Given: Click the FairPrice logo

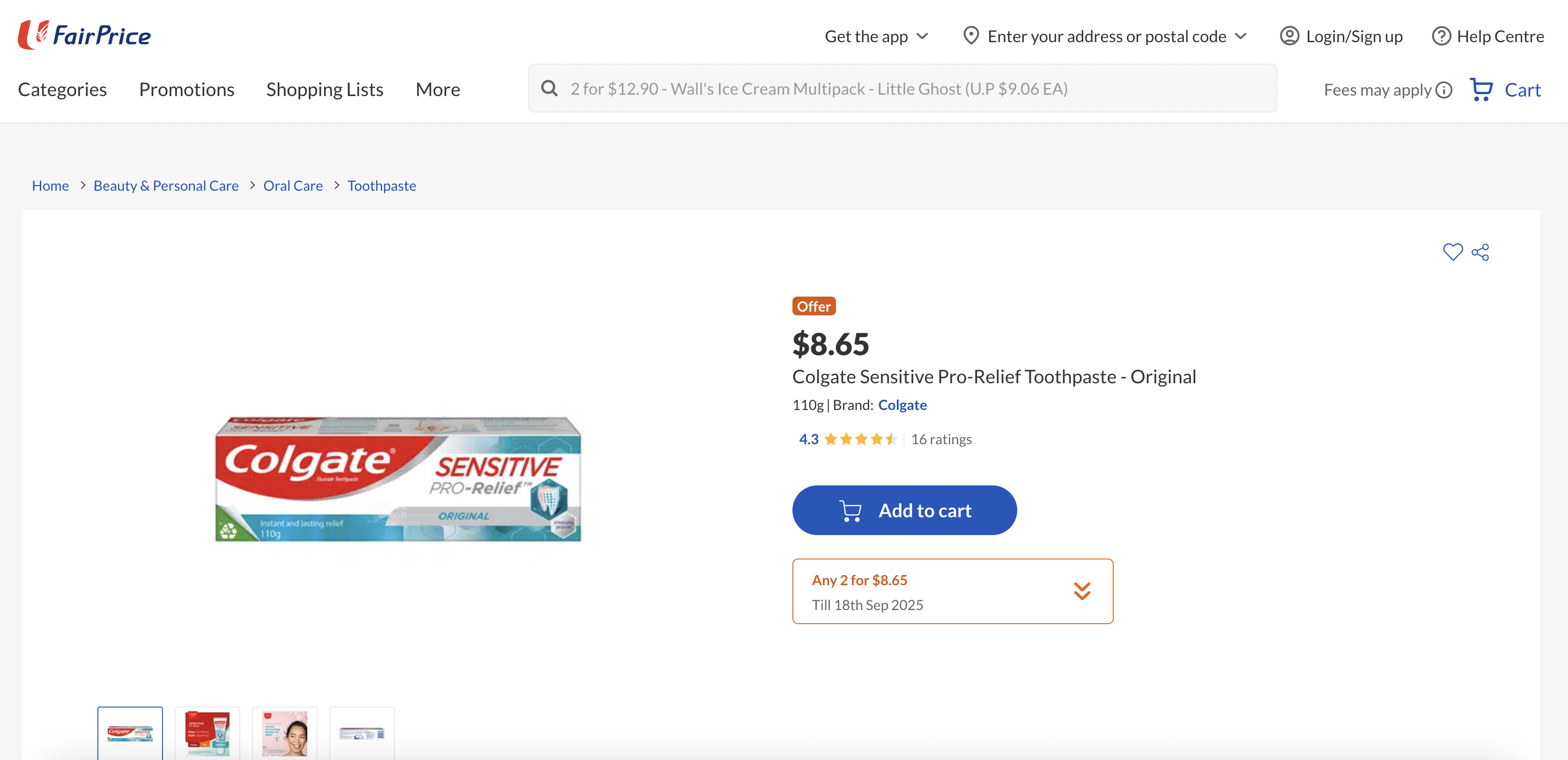Looking at the screenshot, I should point(84,35).
